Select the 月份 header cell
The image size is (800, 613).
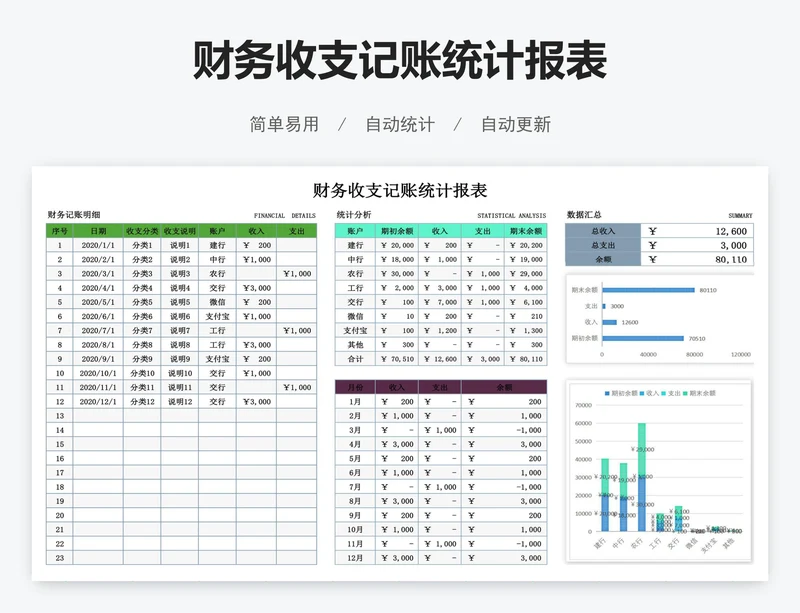pos(355,387)
